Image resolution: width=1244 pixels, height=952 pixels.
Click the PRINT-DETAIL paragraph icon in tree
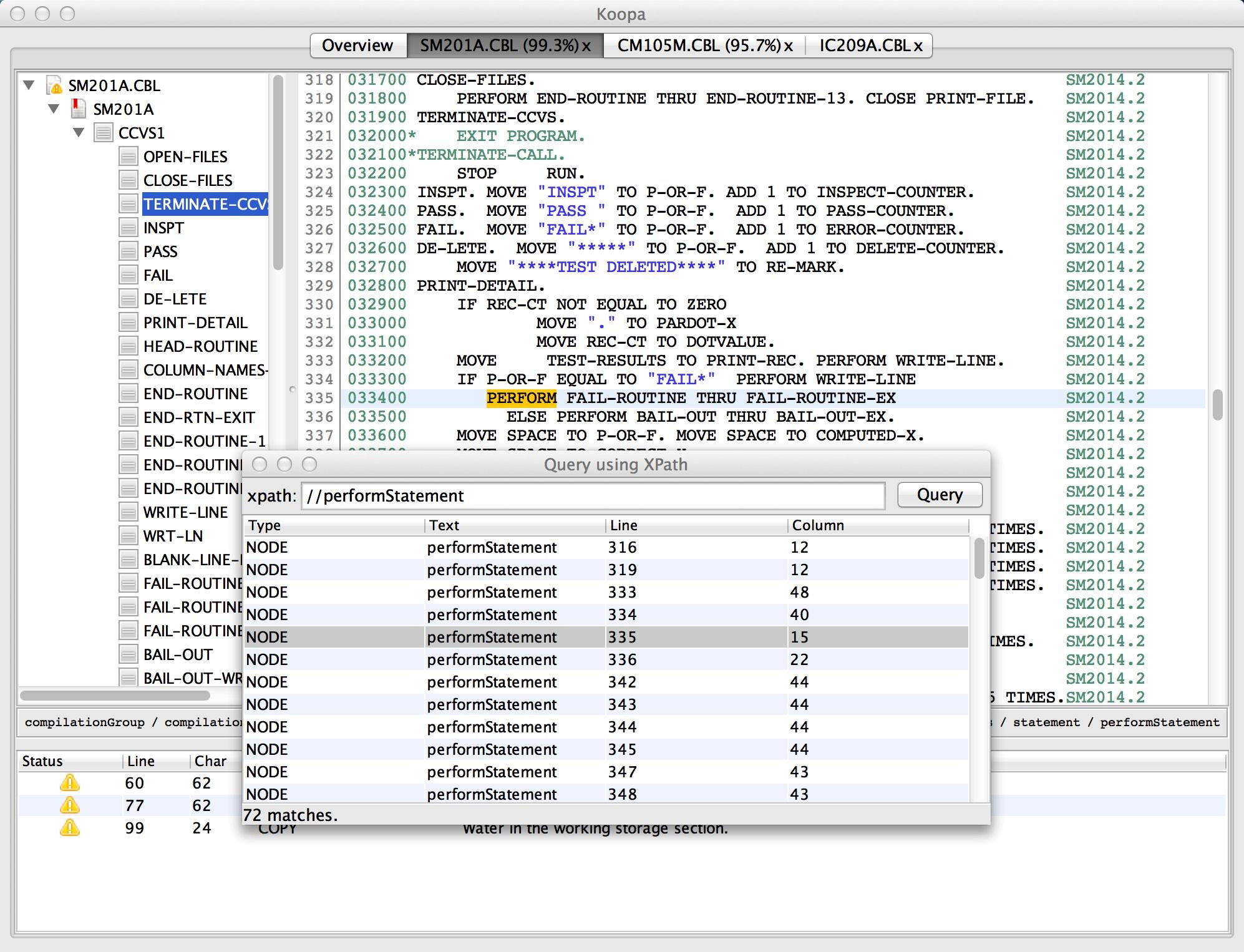(x=128, y=323)
